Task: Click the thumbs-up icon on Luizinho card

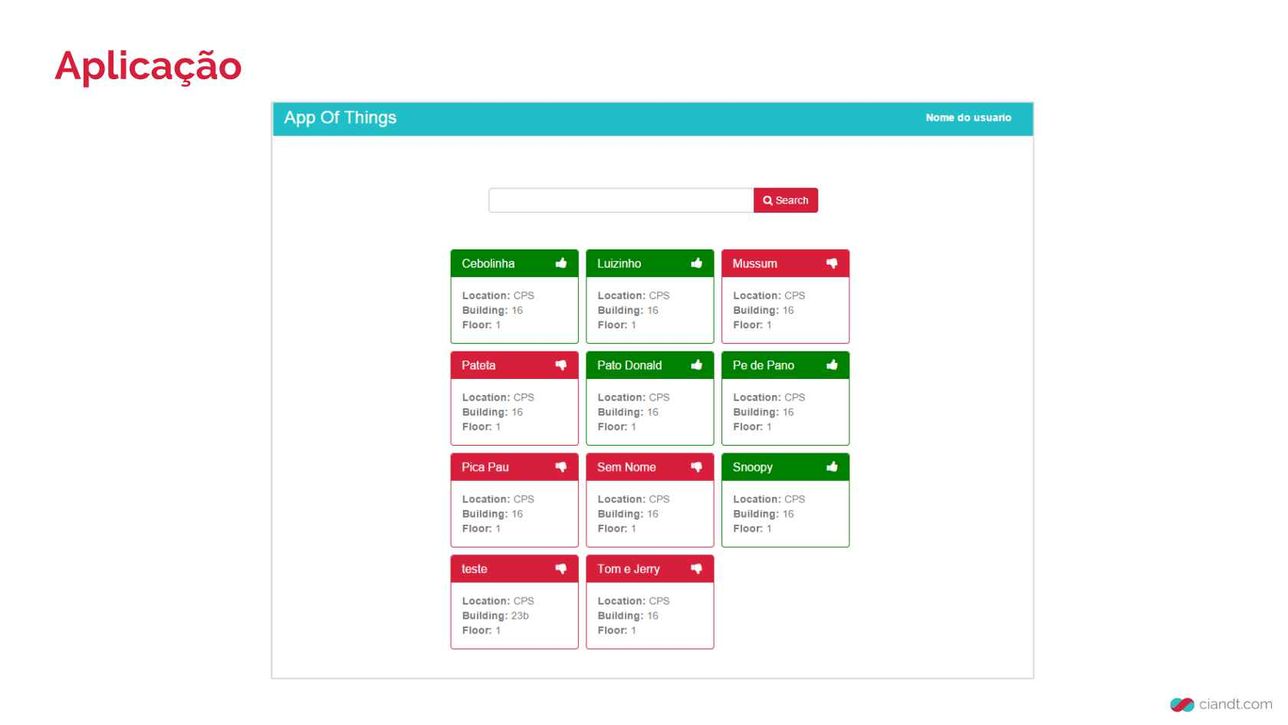Action: [696, 263]
